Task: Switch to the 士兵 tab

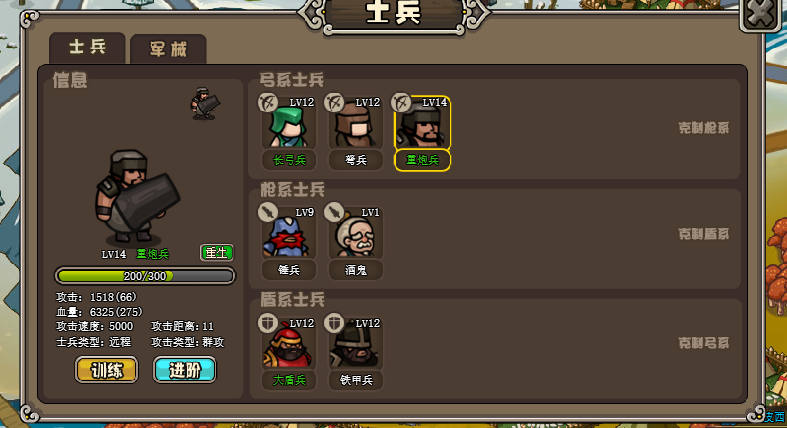Action: pyautogui.click(x=87, y=48)
